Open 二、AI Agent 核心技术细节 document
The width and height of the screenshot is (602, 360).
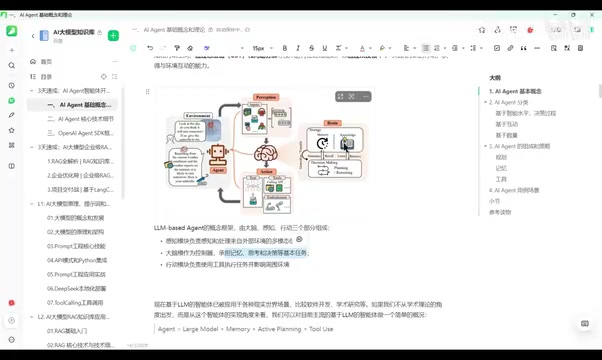pos(80,119)
